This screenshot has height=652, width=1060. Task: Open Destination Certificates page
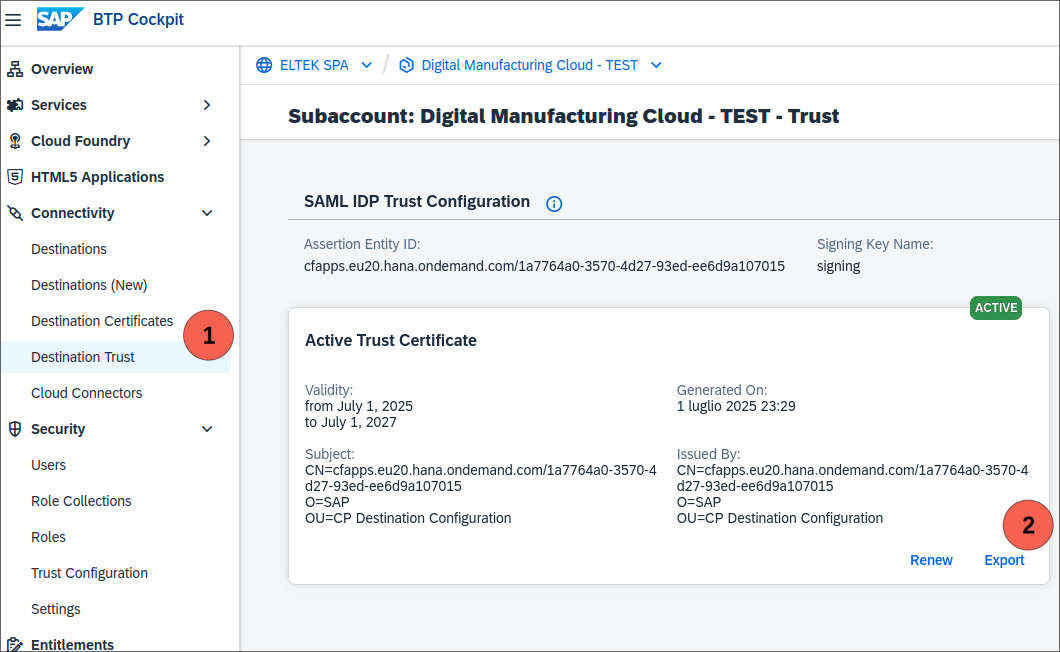point(102,321)
